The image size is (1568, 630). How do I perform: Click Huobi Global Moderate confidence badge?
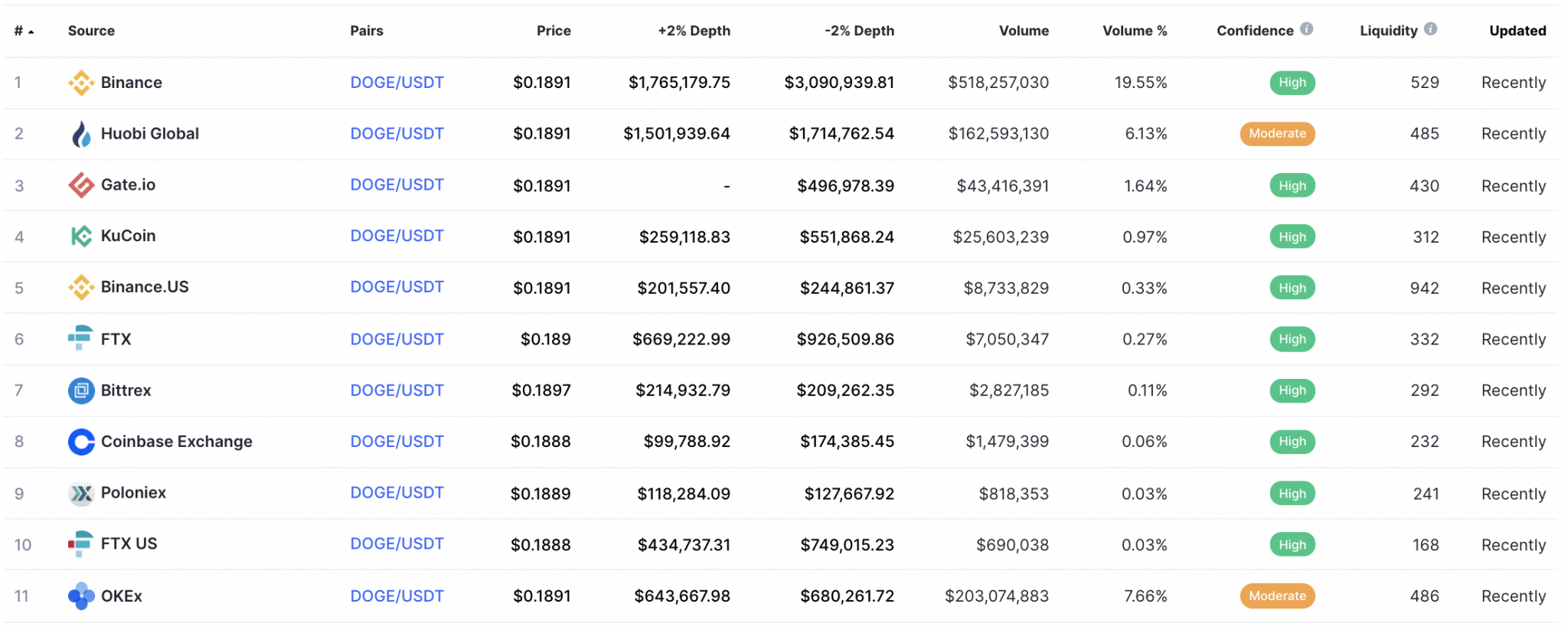coord(1277,134)
